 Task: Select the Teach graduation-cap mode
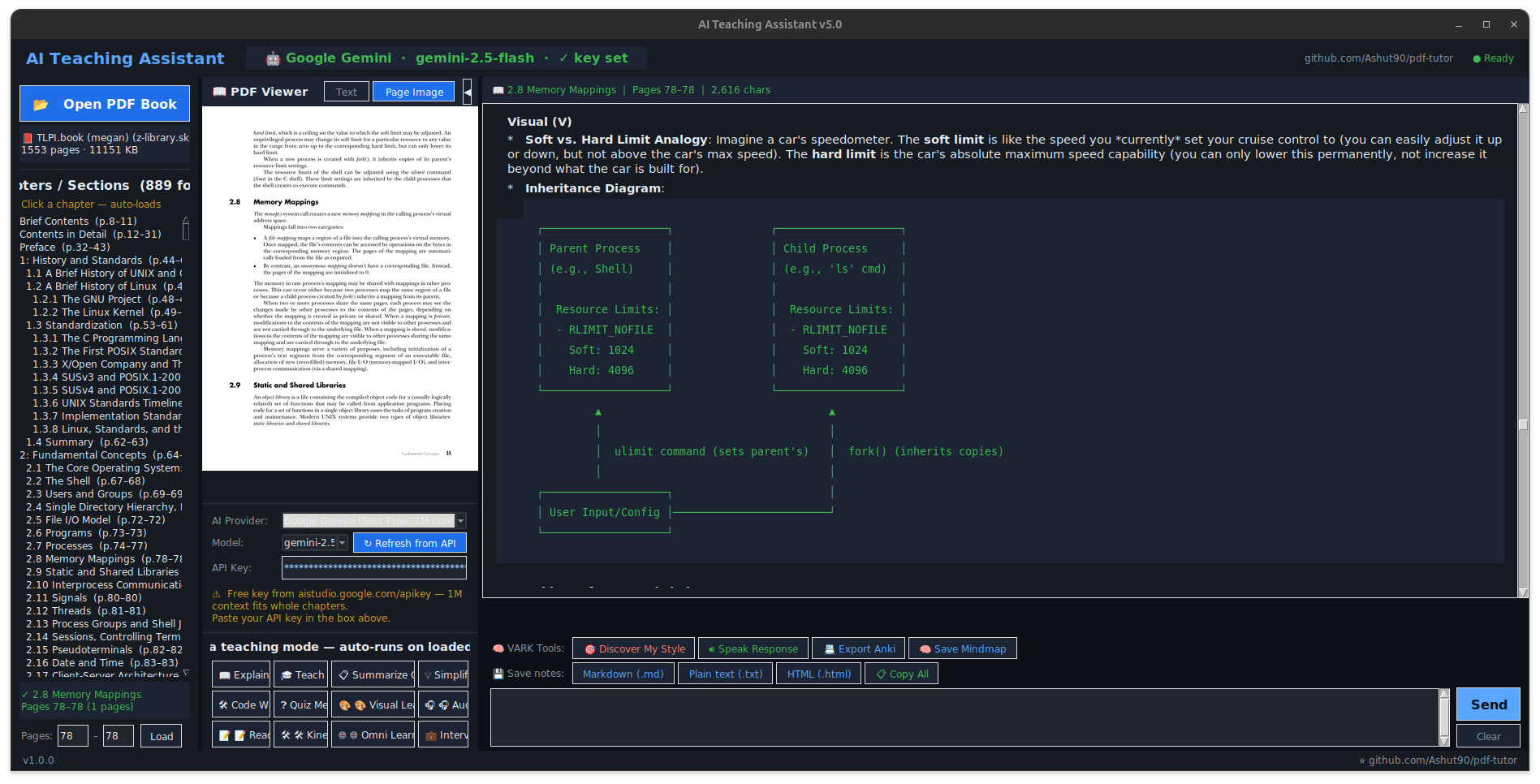pyautogui.click(x=301, y=674)
